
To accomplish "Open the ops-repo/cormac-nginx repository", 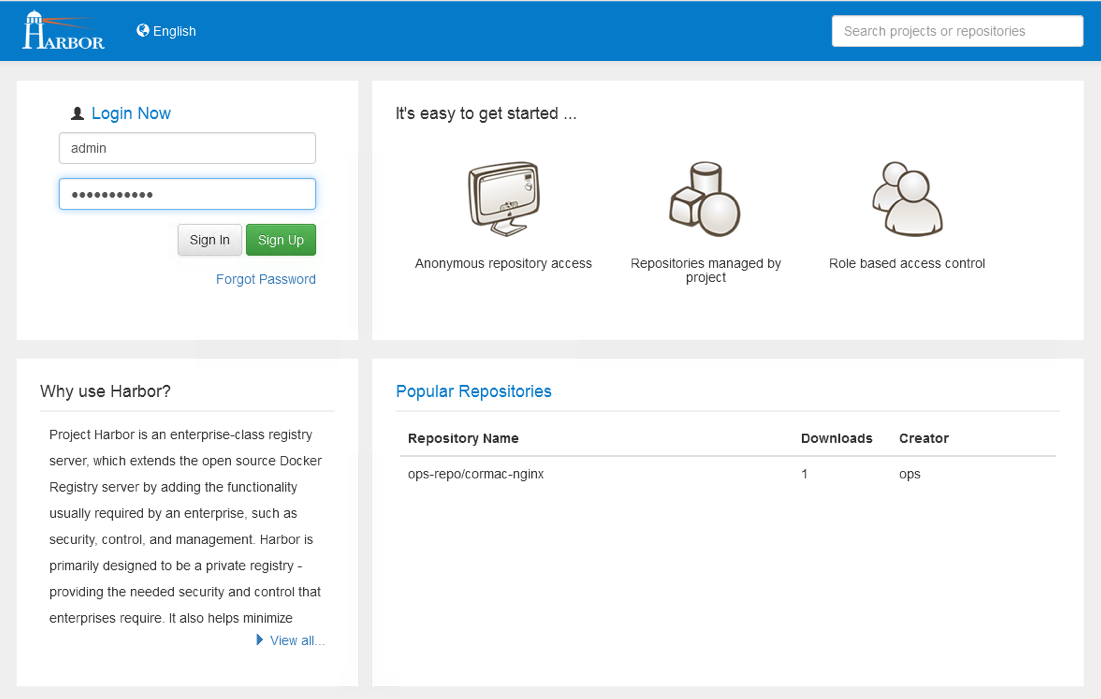I will 476,474.
